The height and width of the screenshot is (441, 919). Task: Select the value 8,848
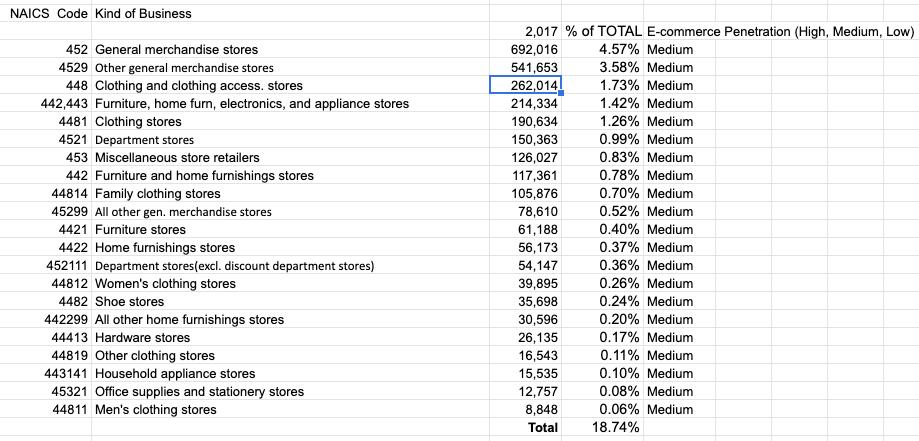tap(525, 409)
